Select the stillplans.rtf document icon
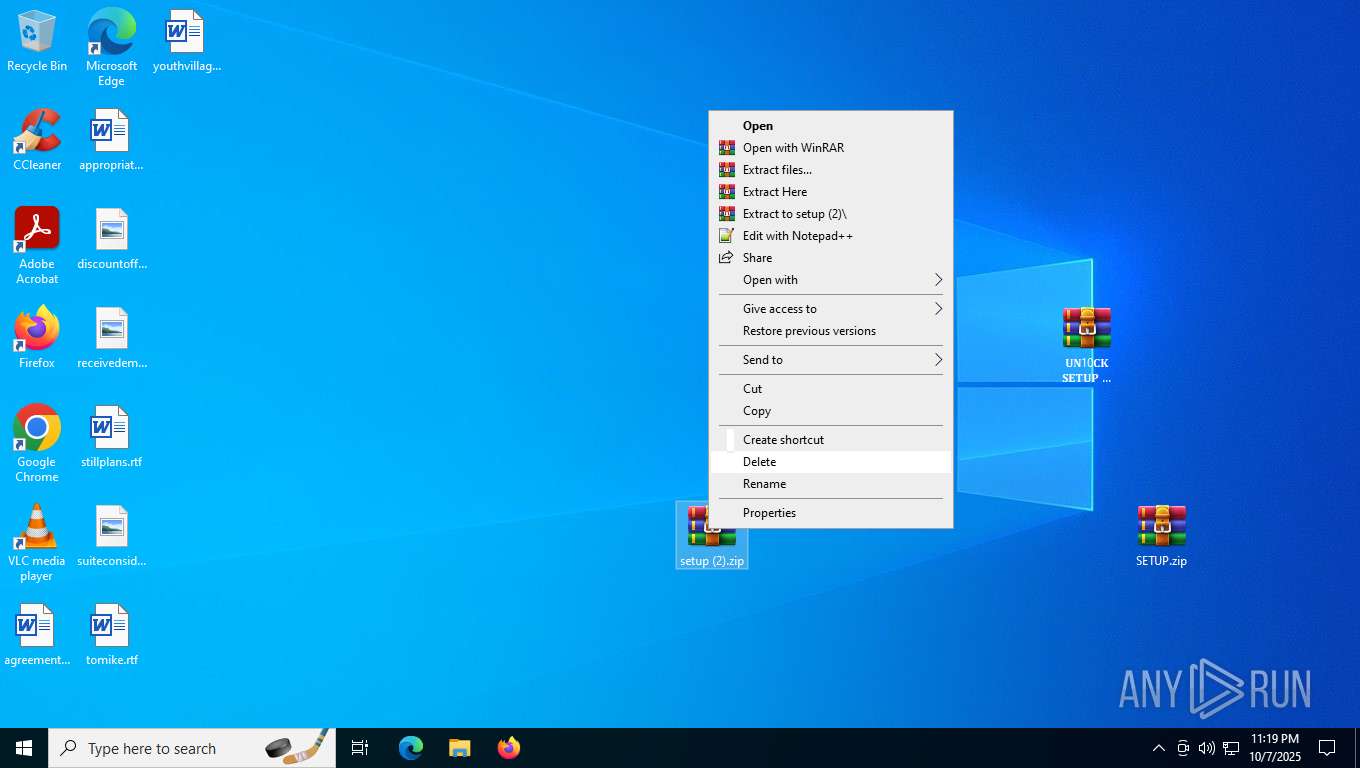This screenshot has width=1360, height=768. [x=111, y=437]
